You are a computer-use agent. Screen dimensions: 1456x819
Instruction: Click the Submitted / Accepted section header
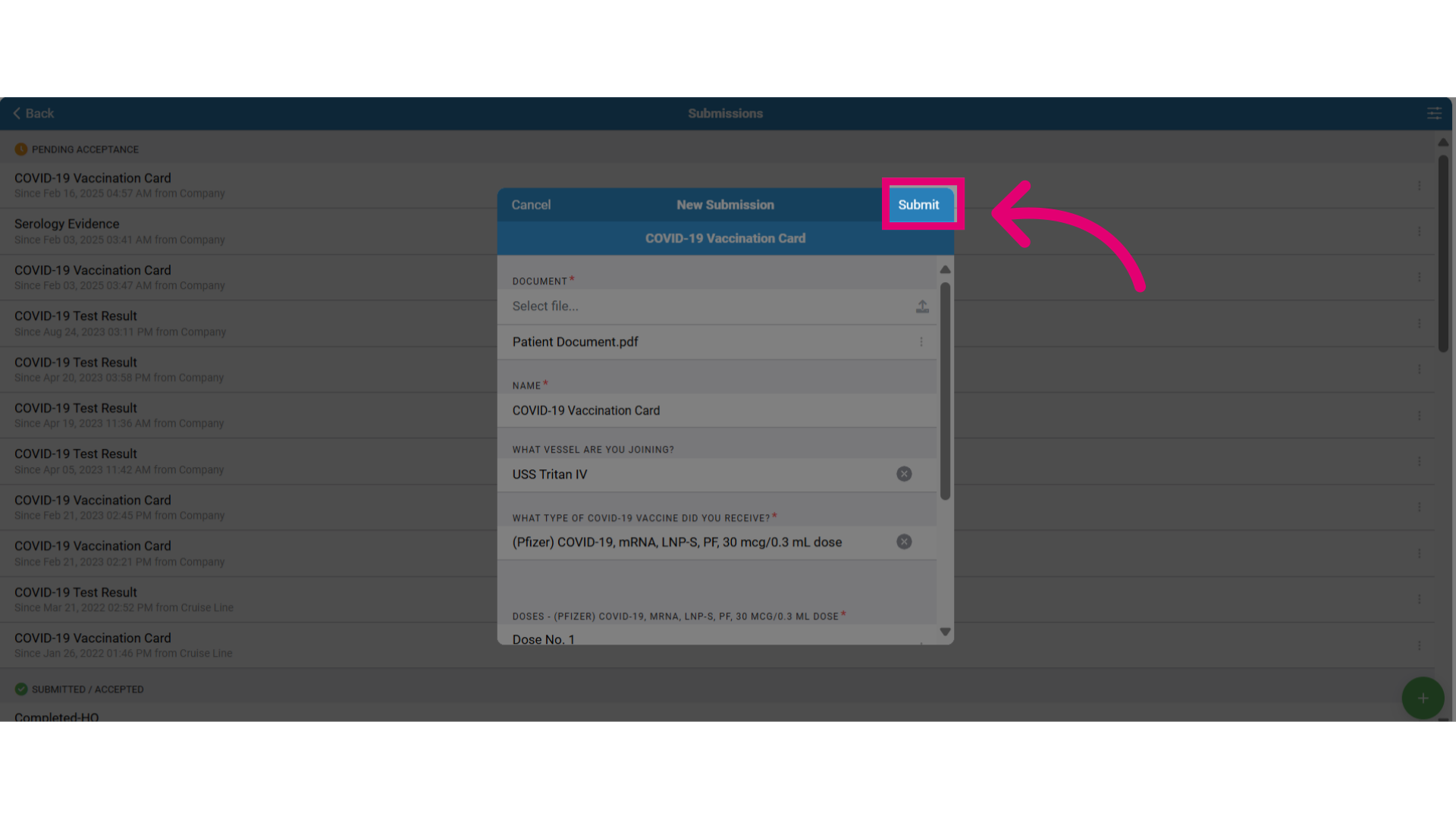717,689
